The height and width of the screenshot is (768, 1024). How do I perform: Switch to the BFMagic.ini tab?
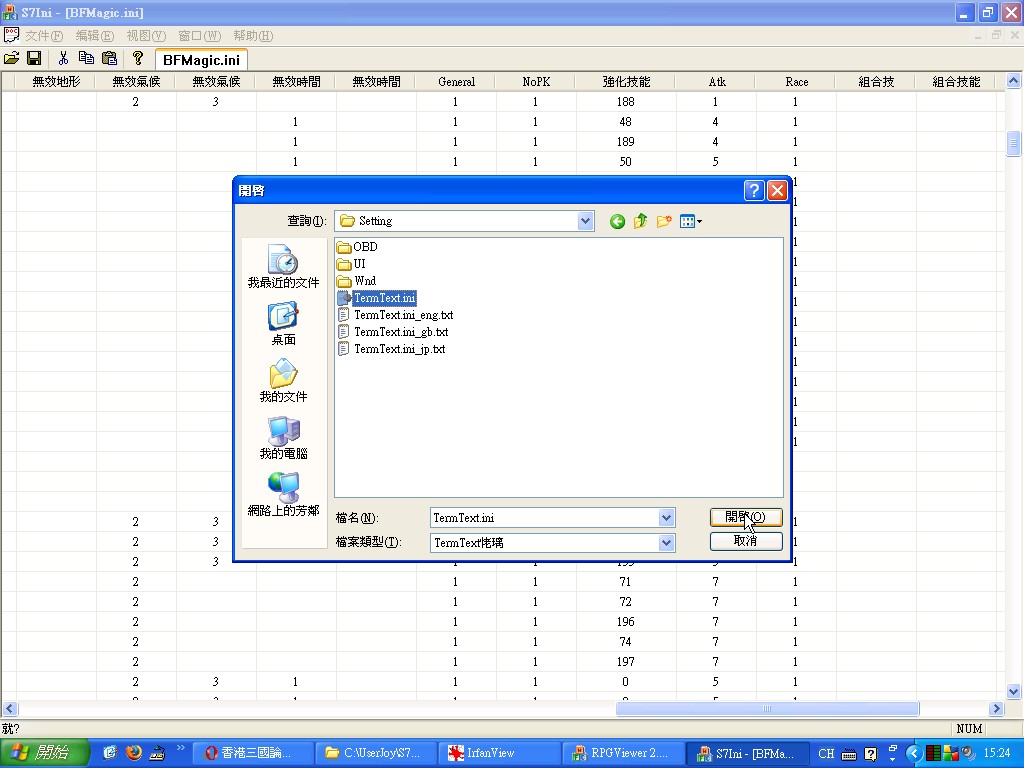point(201,60)
